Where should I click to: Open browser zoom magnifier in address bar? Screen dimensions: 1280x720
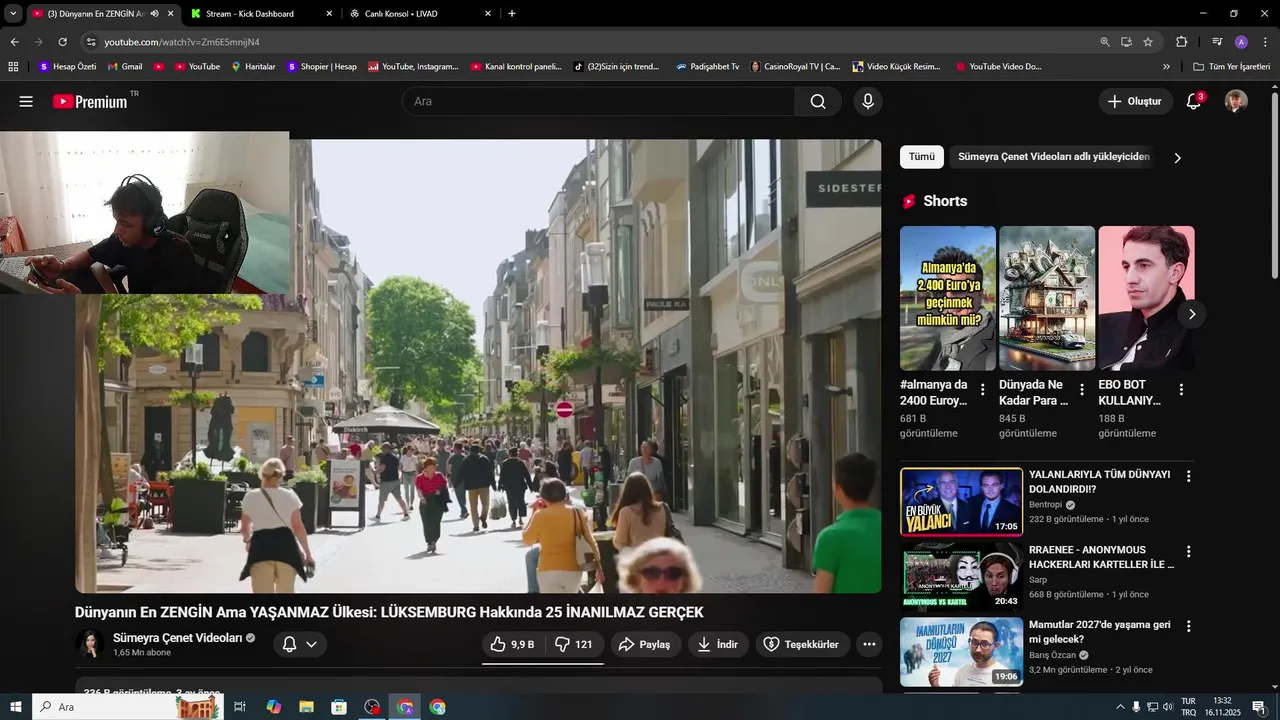[x=1105, y=42]
